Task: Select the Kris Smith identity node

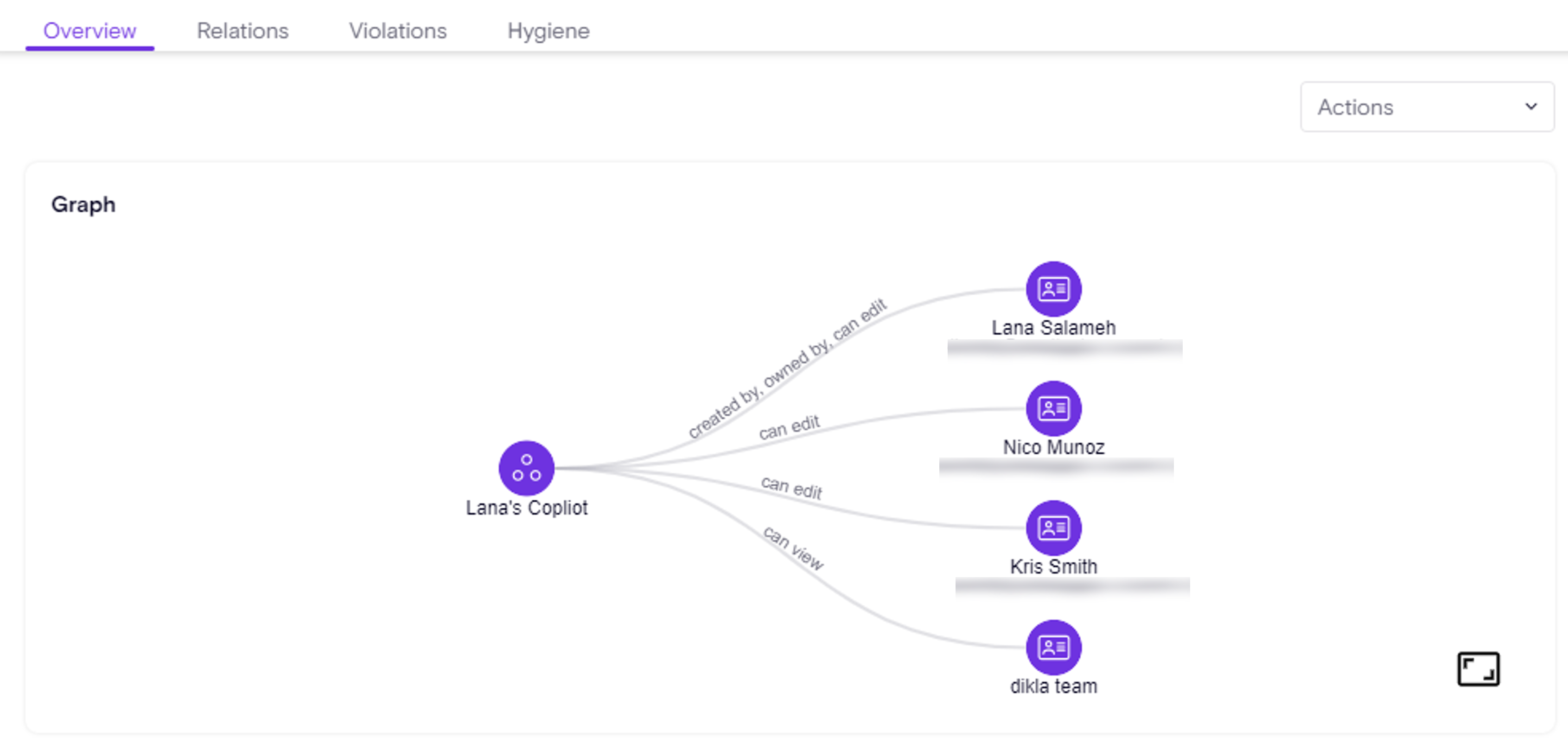Action: pos(1053,527)
